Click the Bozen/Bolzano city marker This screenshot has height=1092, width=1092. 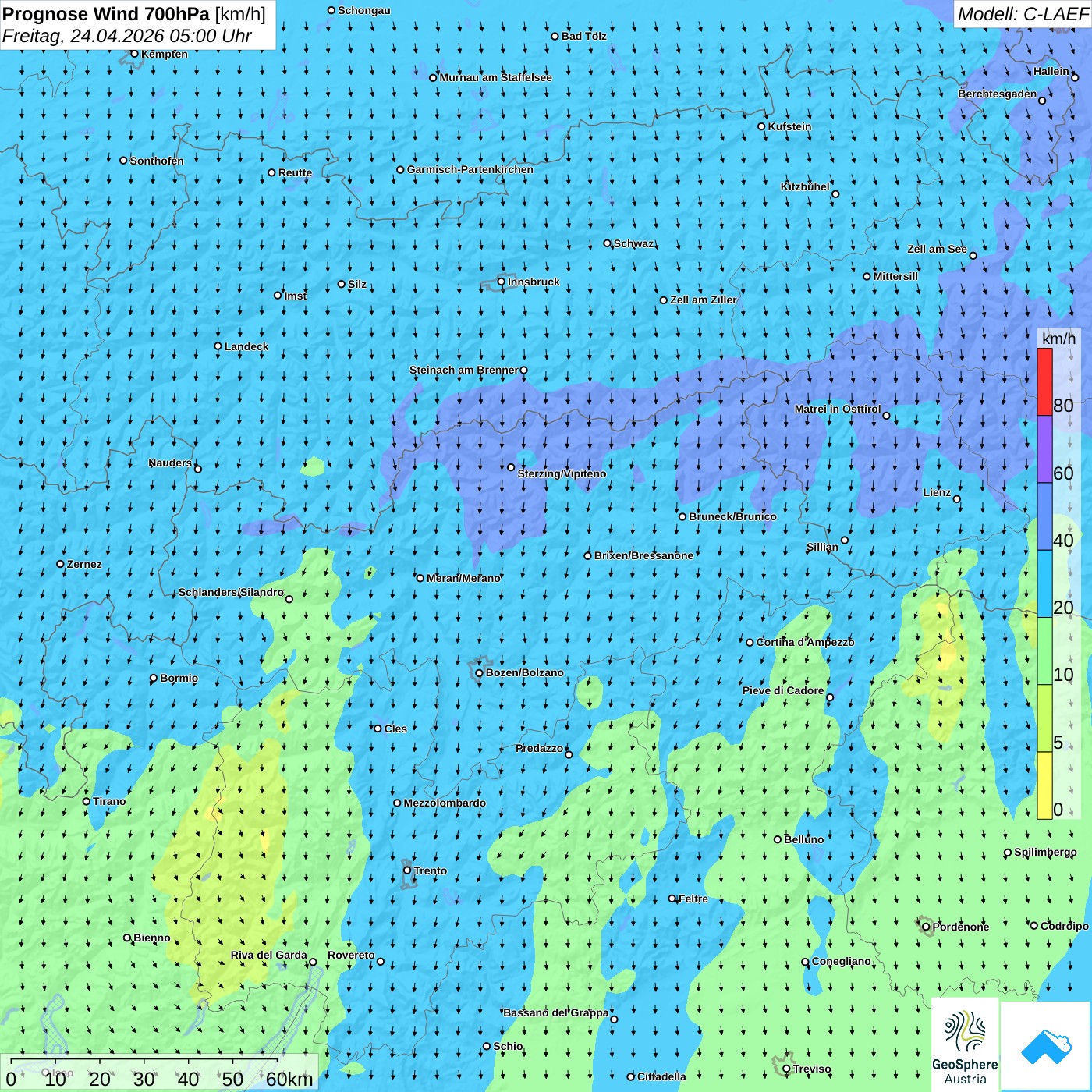pos(479,672)
